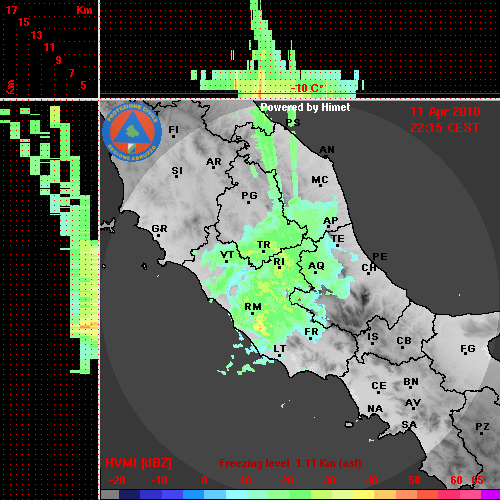The height and width of the screenshot is (500, 500).
Task: Click the AQ city label on map
Action: pyautogui.click(x=316, y=266)
